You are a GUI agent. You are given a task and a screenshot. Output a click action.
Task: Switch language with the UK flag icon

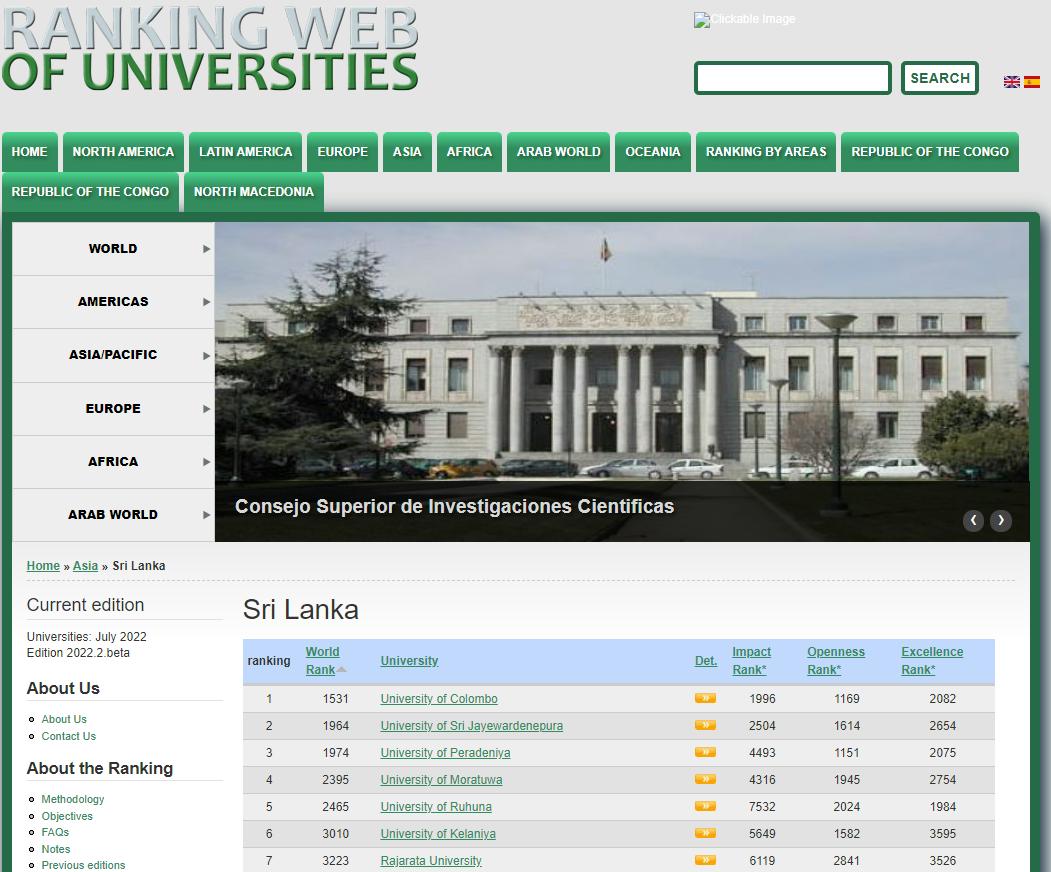(x=1011, y=82)
